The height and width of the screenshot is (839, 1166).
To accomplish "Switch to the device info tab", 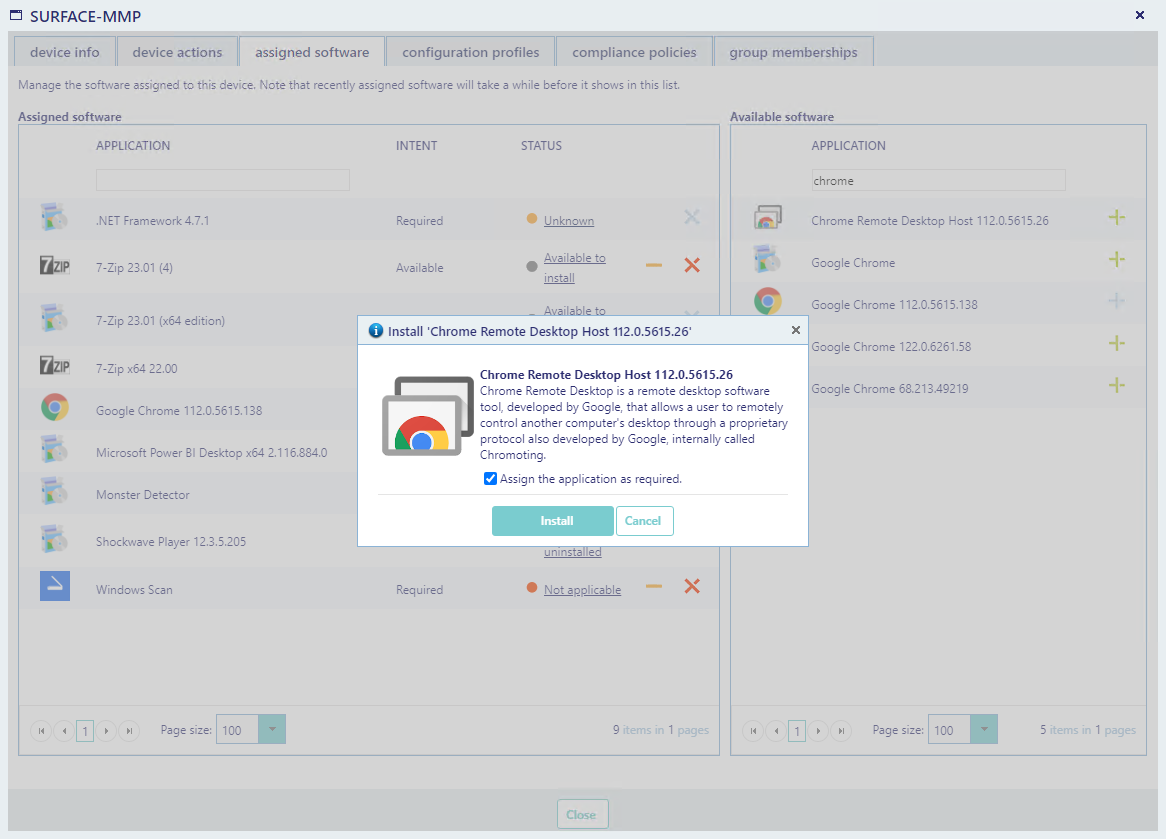I will click(65, 52).
